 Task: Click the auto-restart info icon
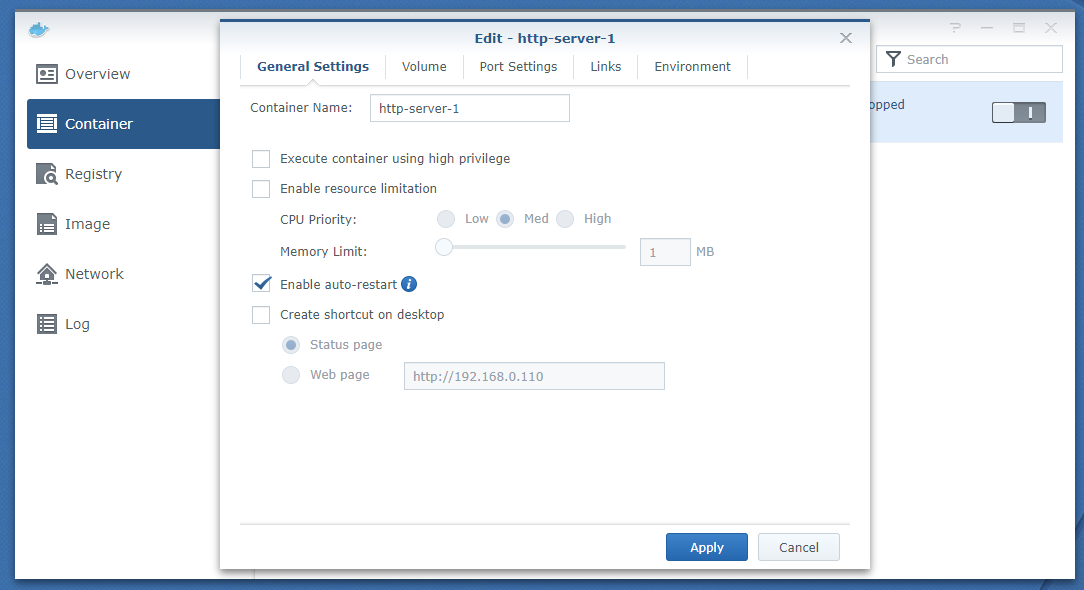[x=409, y=285]
